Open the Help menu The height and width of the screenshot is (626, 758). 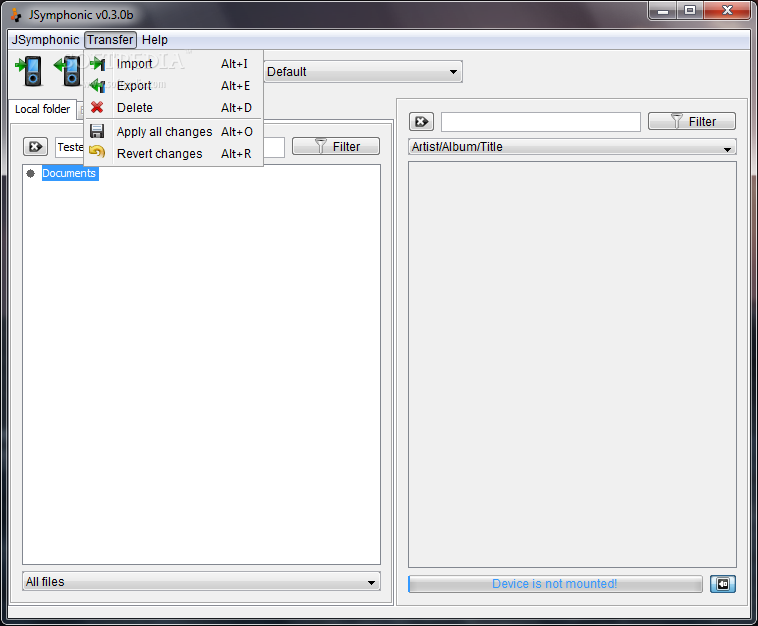pyautogui.click(x=155, y=40)
